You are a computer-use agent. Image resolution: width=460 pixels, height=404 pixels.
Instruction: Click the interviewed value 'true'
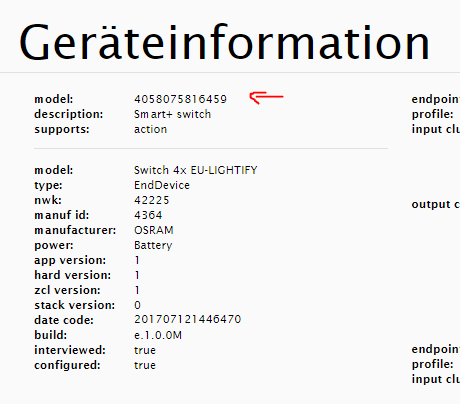(145, 350)
